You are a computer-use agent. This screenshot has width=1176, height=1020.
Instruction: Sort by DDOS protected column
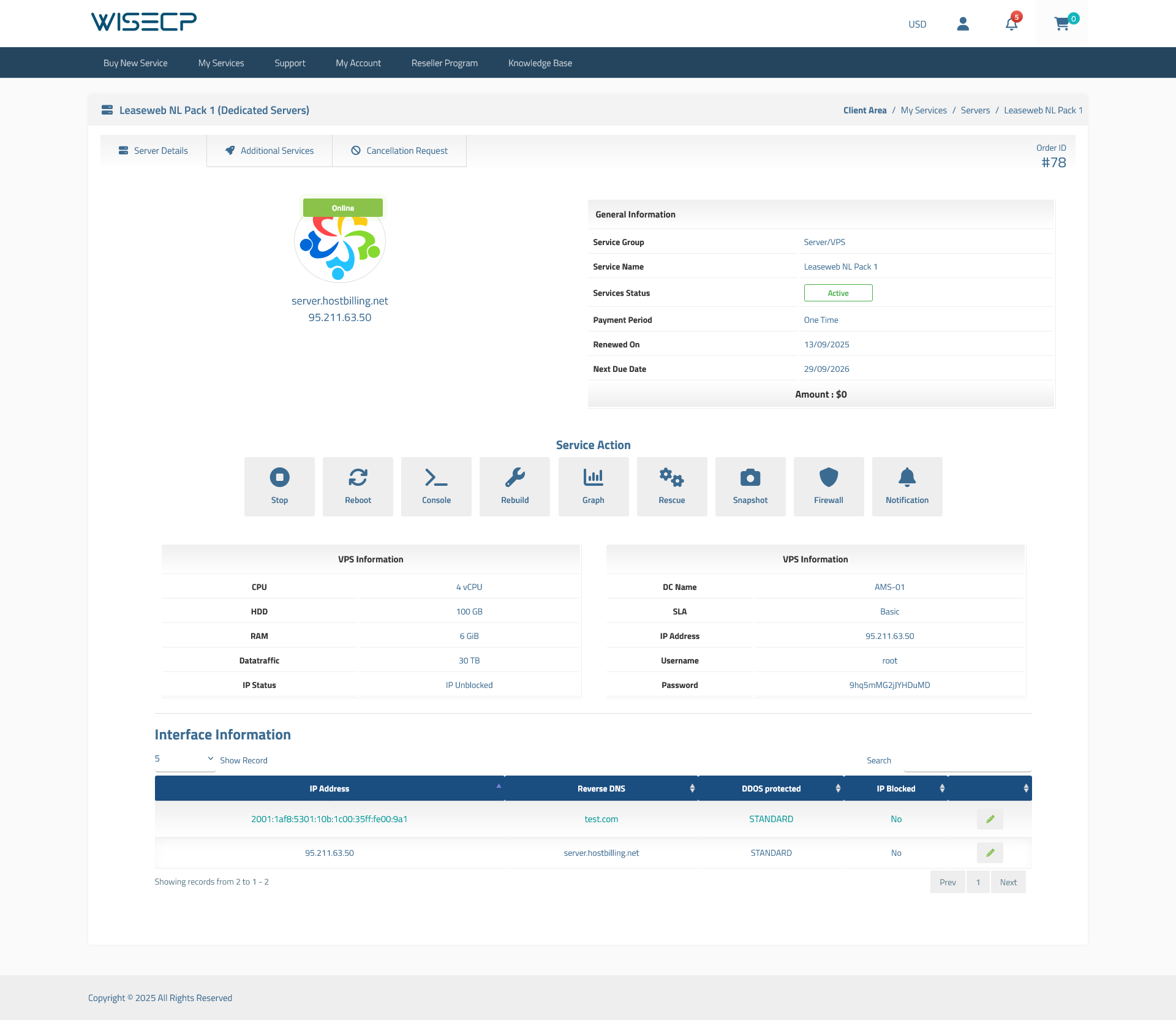click(x=771, y=788)
